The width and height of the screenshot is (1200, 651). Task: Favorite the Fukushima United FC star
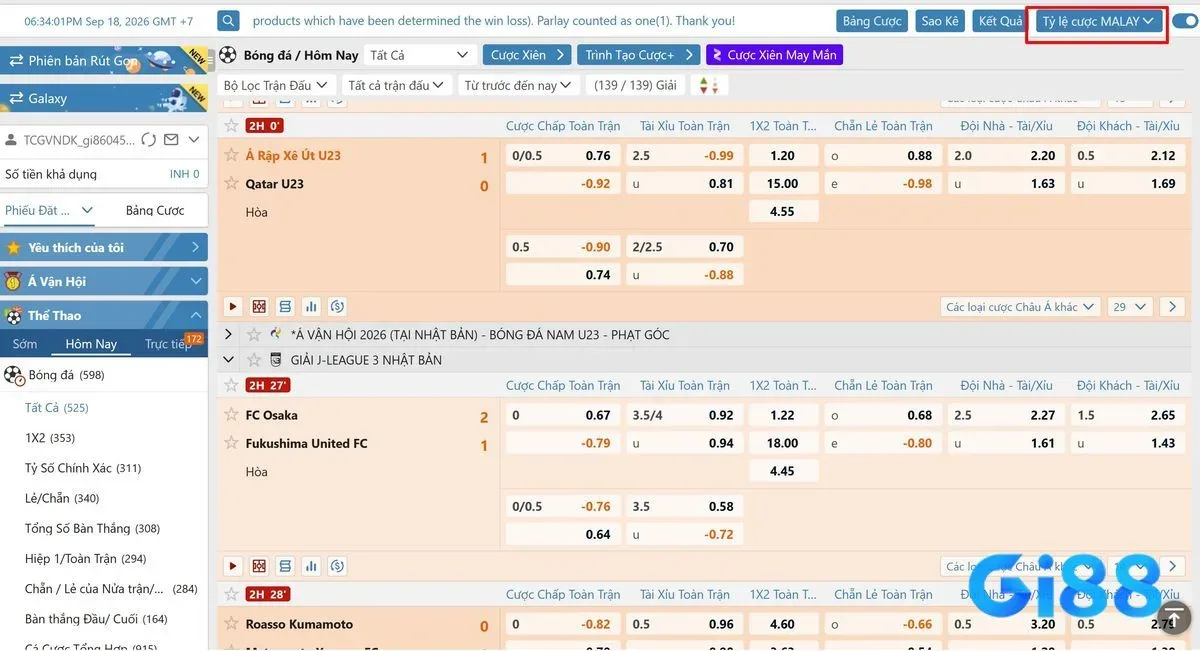232,443
